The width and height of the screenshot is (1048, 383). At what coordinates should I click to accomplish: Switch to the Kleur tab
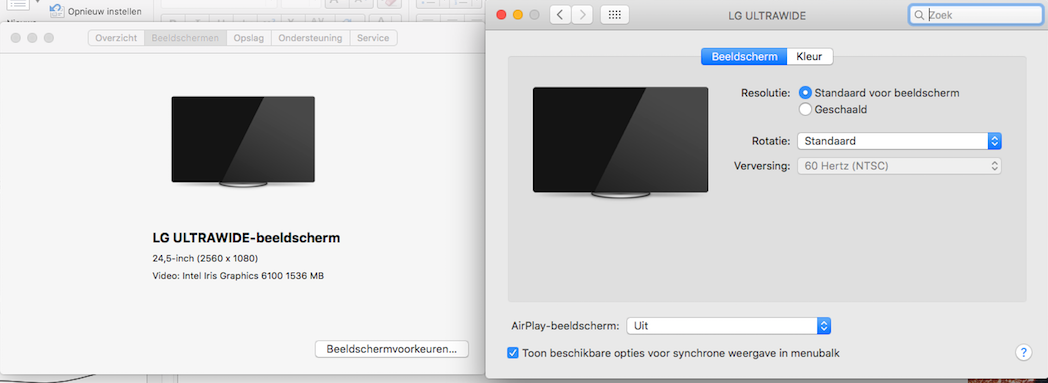click(x=809, y=57)
